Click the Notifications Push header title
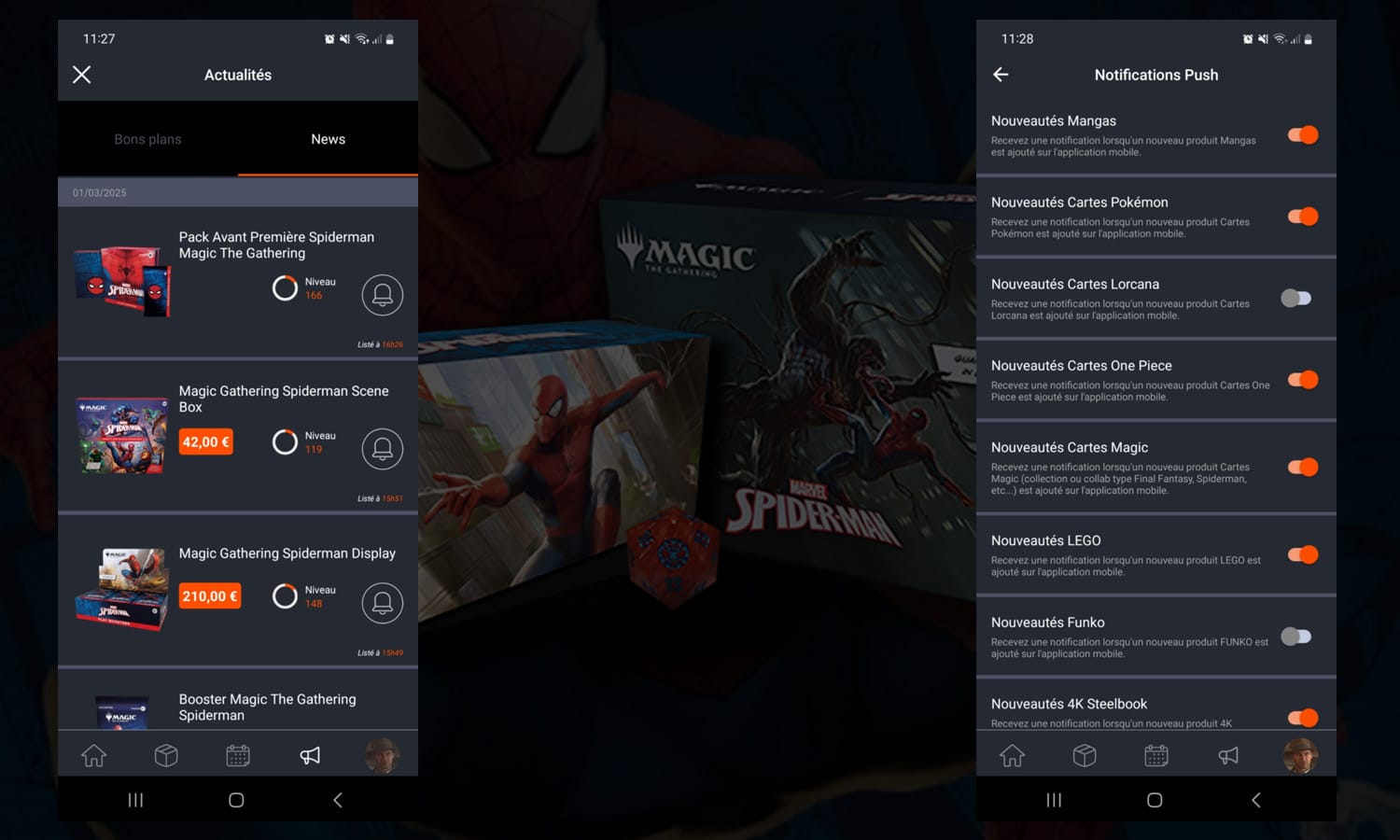 coord(1156,75)
